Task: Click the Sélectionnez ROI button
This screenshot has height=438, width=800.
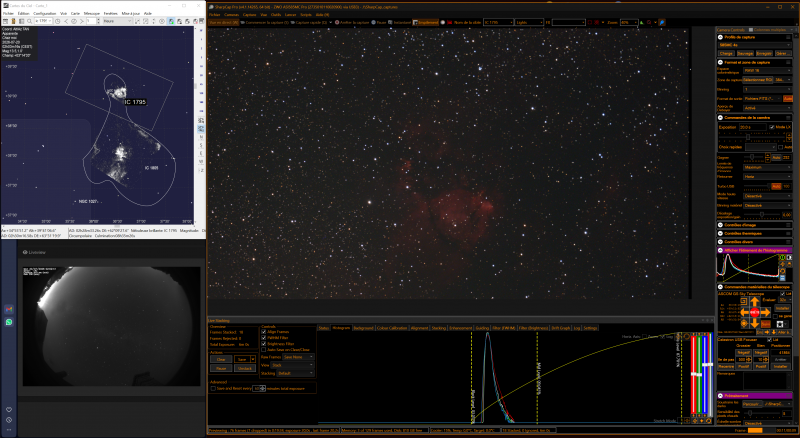Action: coord(758,80)
